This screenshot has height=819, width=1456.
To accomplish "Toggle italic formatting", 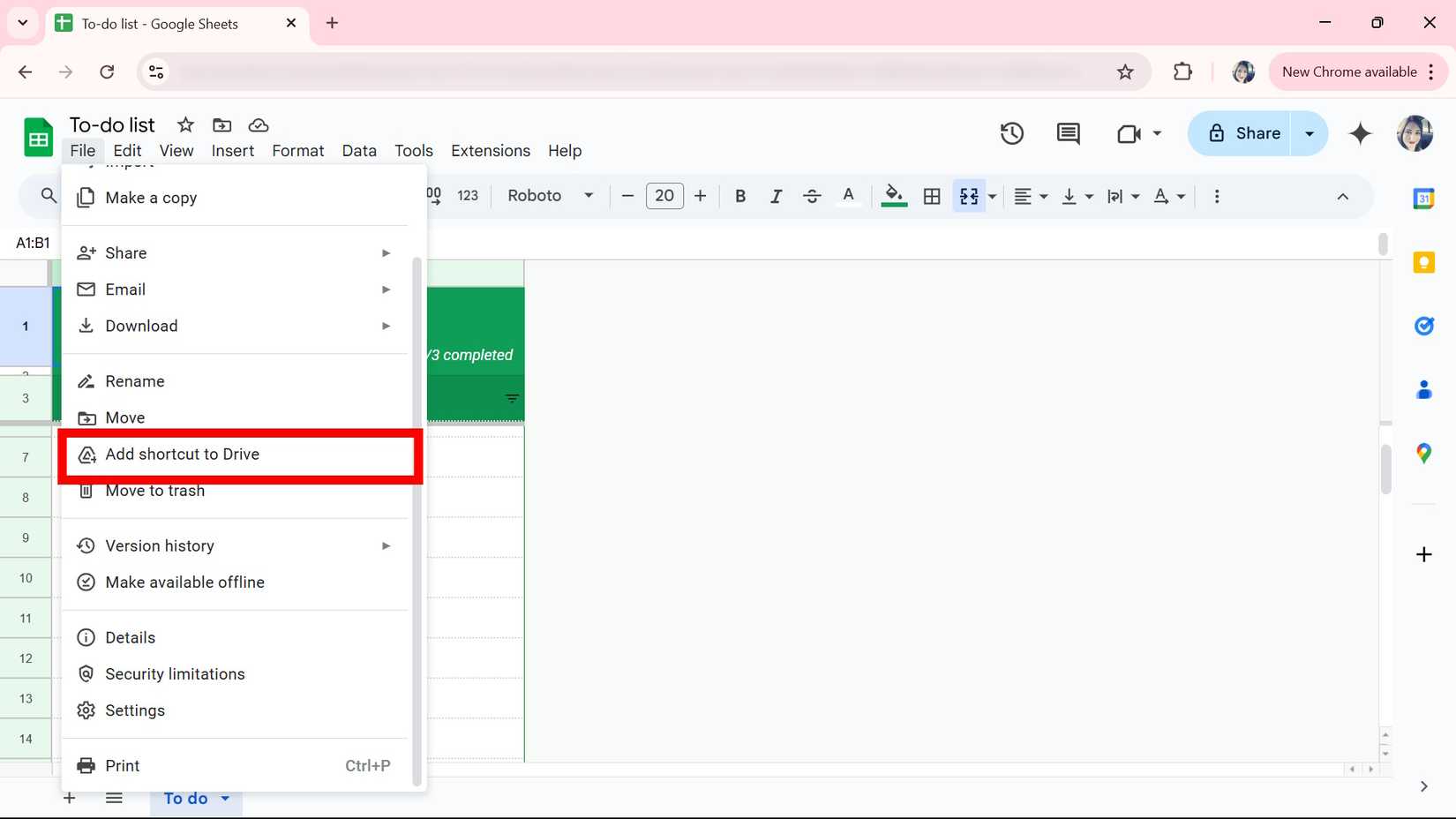I will 776,196.
